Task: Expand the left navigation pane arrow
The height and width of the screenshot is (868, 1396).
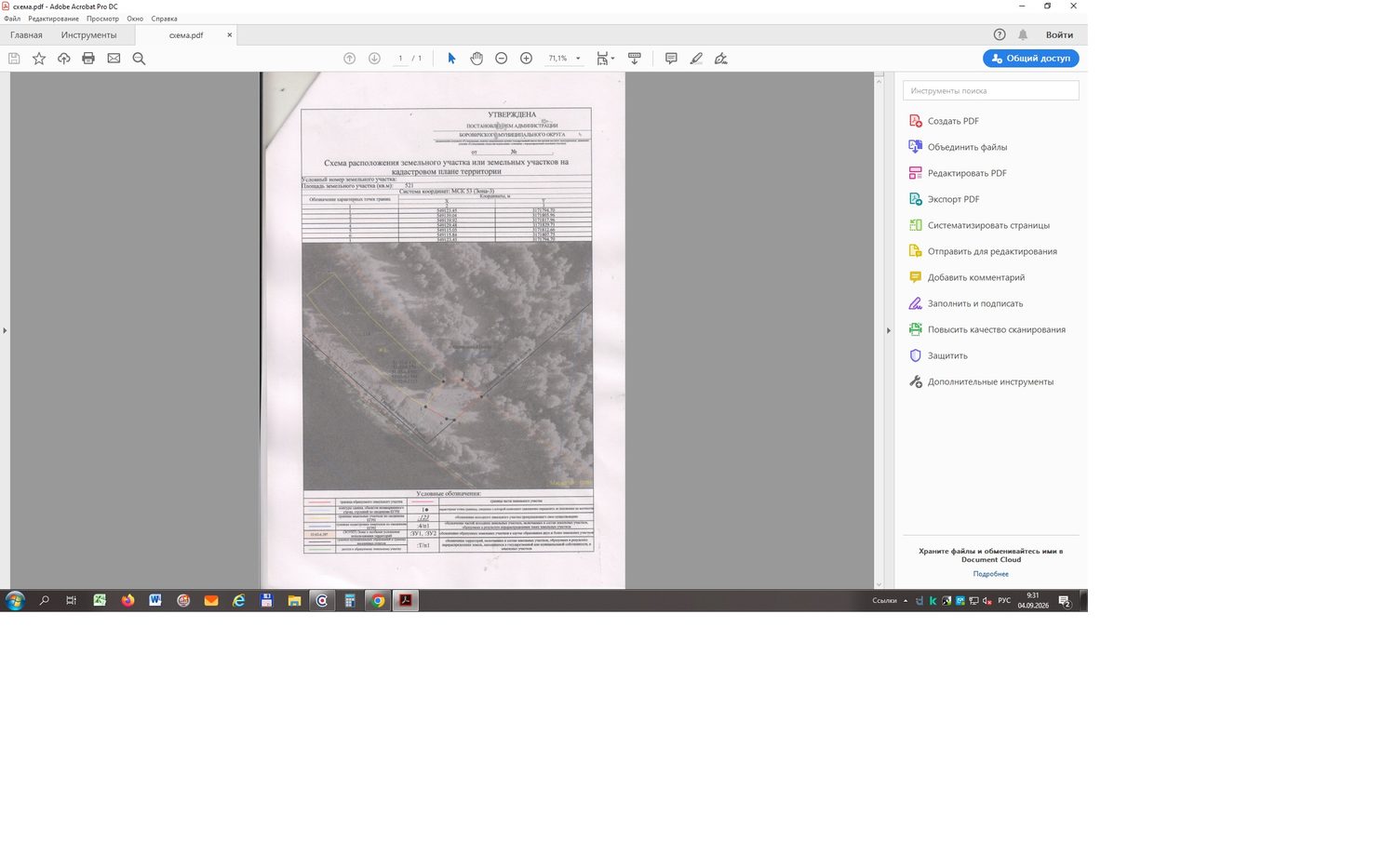Action: coord(5,330)
